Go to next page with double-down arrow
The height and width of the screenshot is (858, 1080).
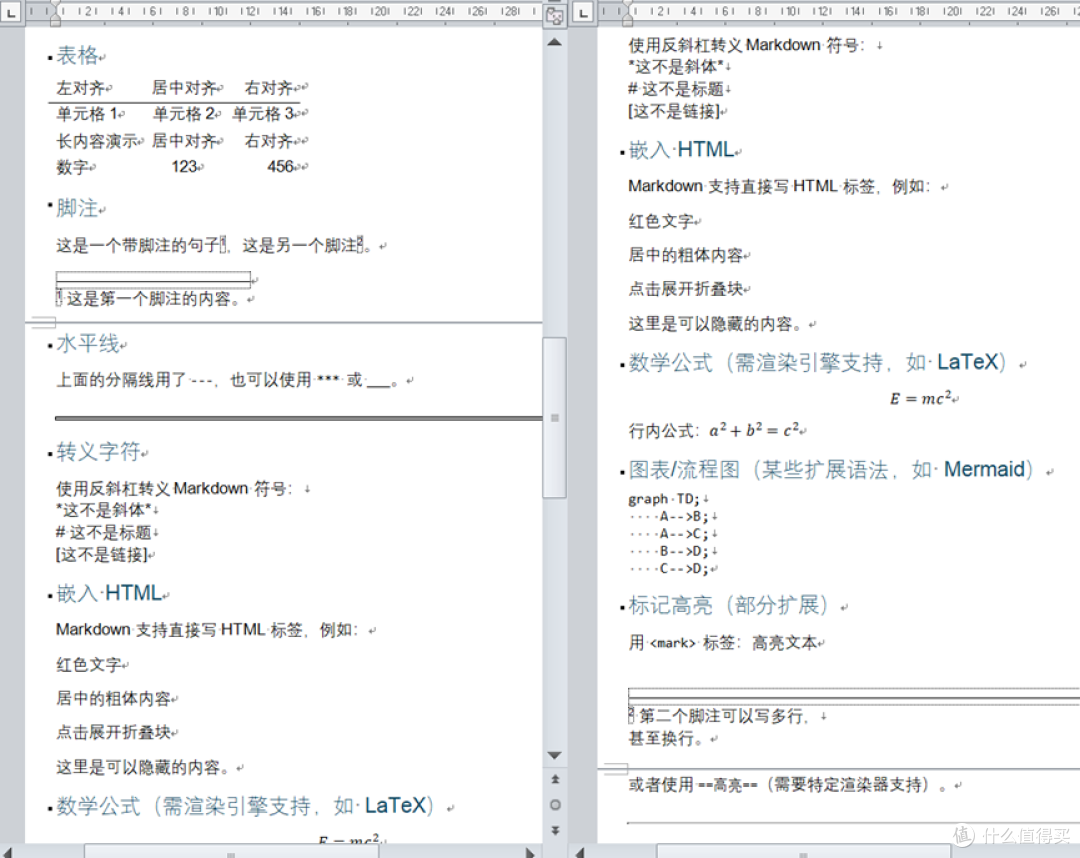(x=554, y=830)
